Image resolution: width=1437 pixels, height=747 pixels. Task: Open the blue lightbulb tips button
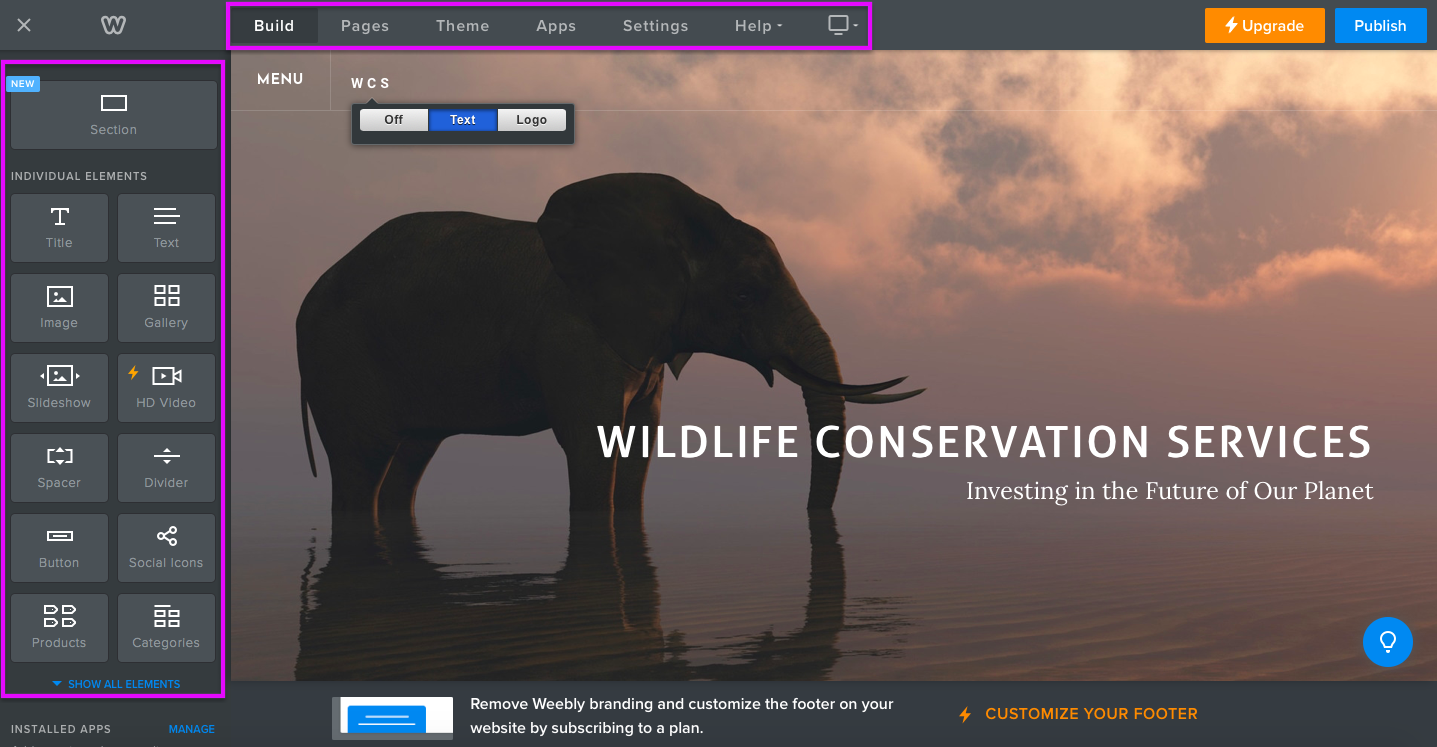(x=1387, y=642)
